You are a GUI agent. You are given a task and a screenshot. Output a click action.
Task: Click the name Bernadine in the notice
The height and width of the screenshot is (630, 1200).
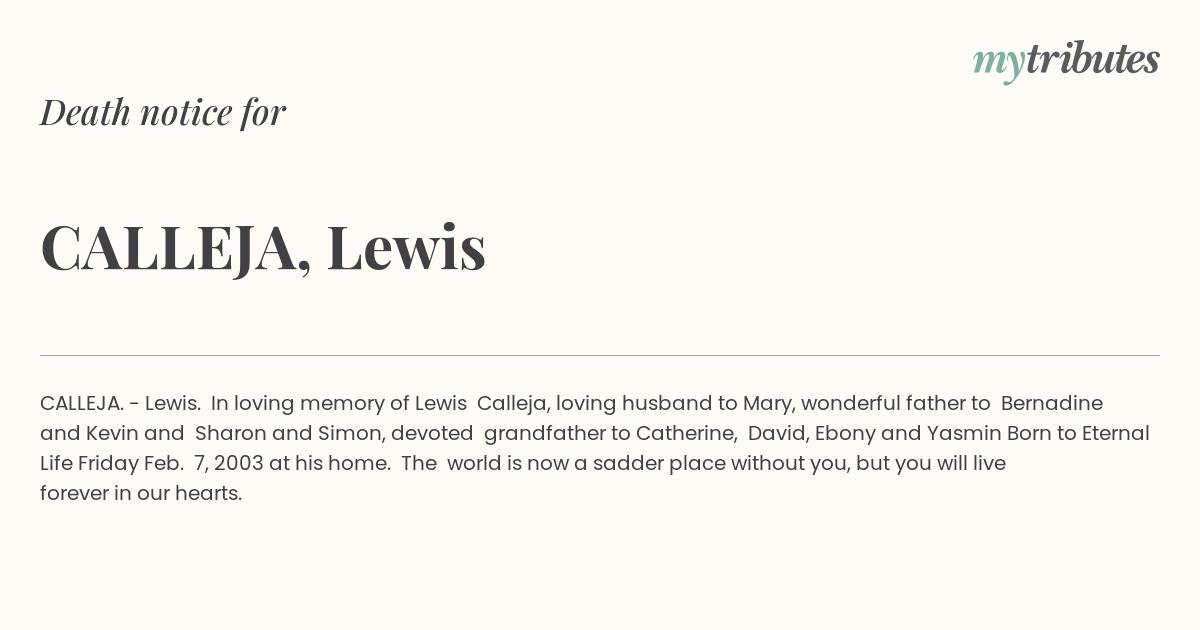coord(1052,403)
